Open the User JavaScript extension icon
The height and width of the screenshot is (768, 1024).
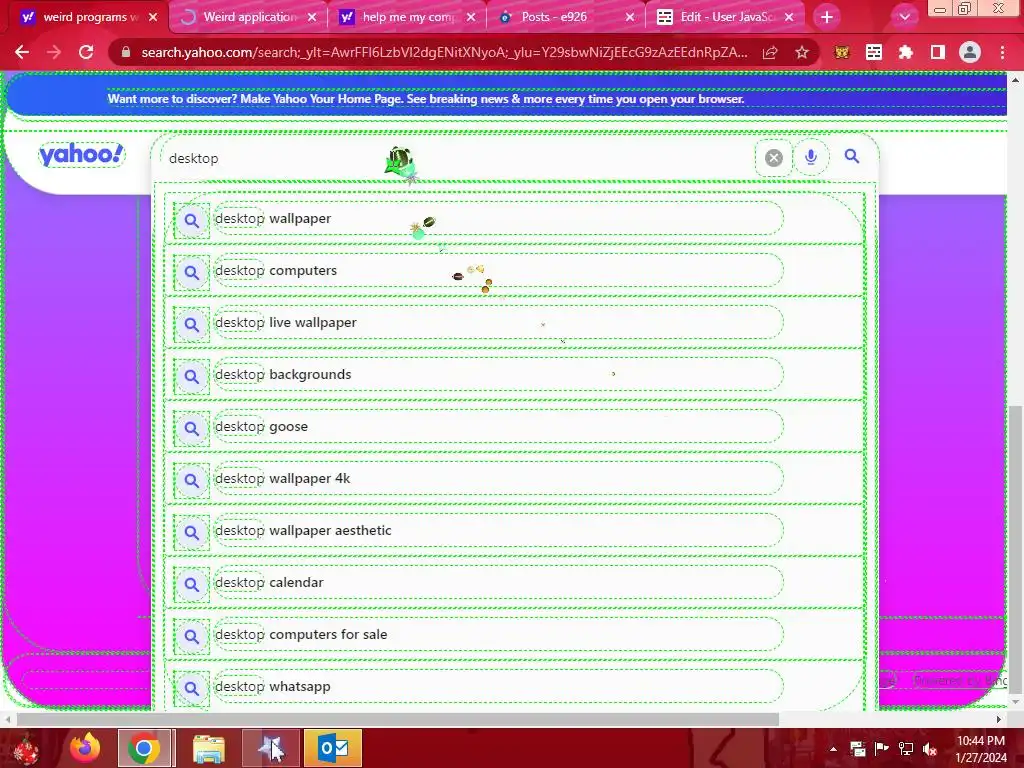tap(874, 52)
